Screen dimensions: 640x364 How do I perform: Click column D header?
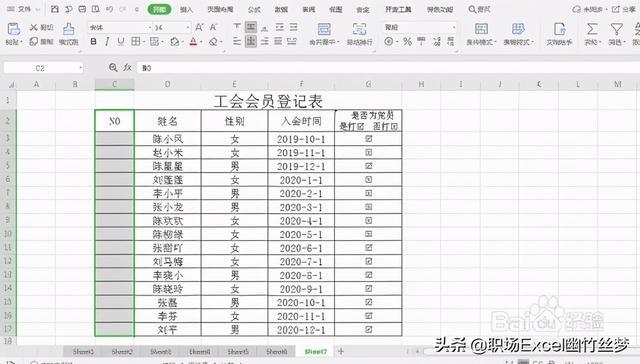click(x=167, y=84)
